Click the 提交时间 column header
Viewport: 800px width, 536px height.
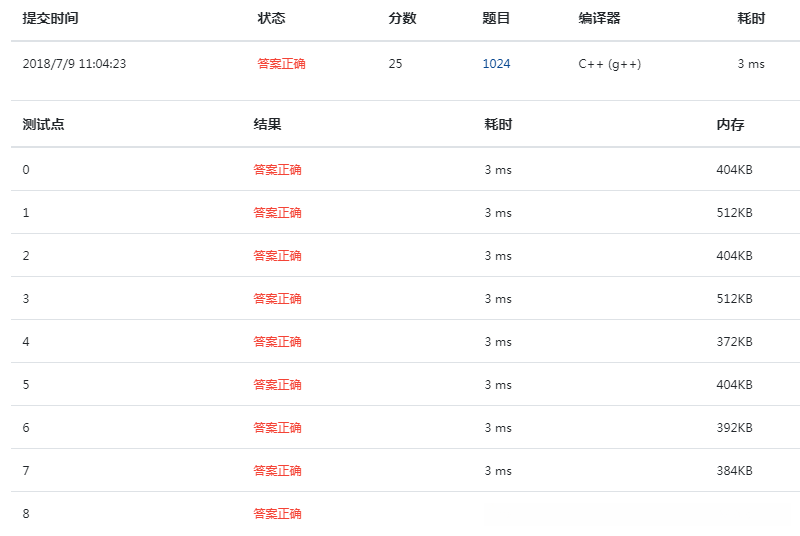[50, 18]
